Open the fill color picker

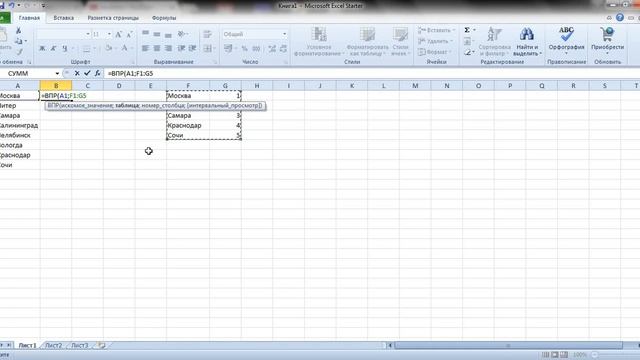click(x=109, y=49)
